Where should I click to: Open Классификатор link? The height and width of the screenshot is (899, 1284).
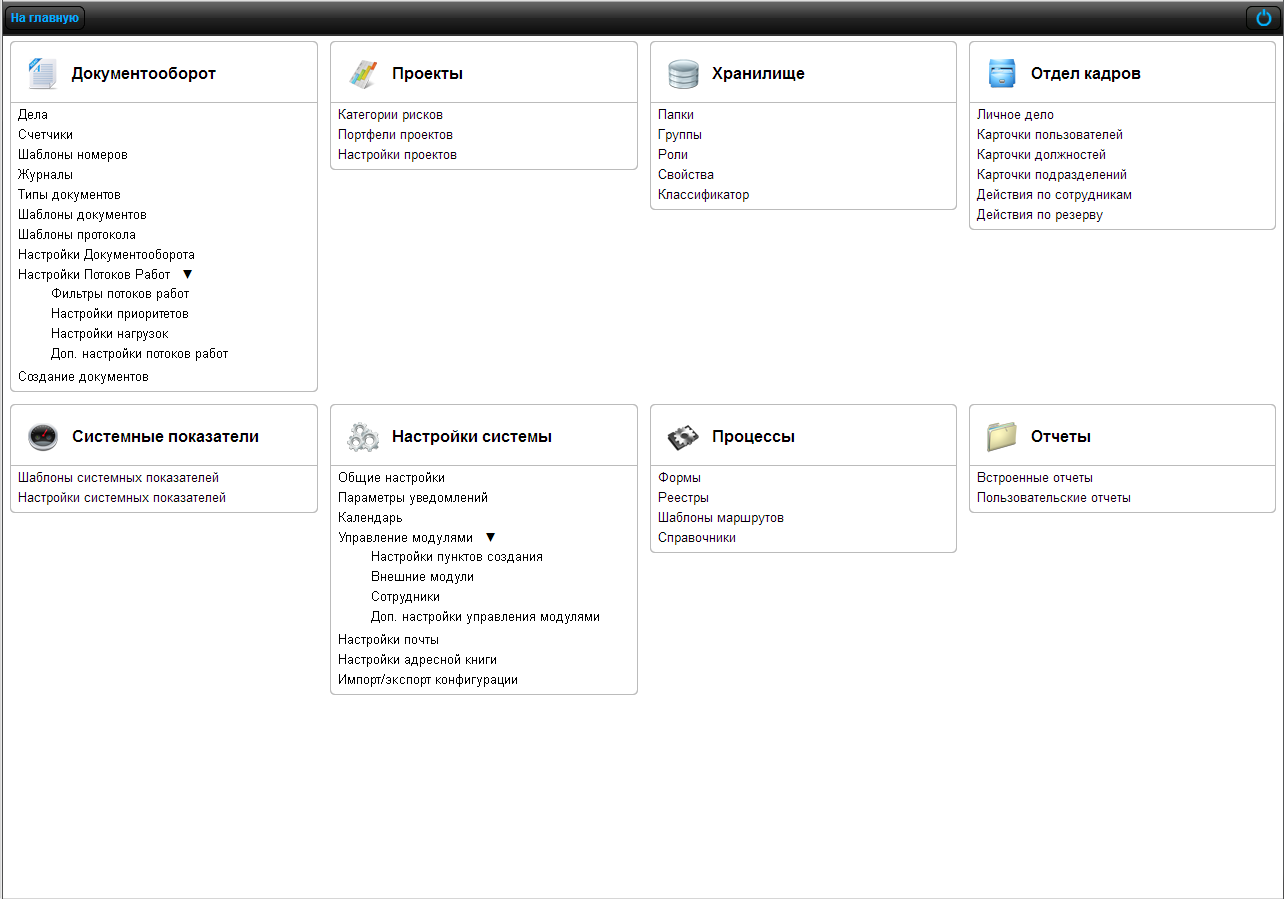[703, 195]
